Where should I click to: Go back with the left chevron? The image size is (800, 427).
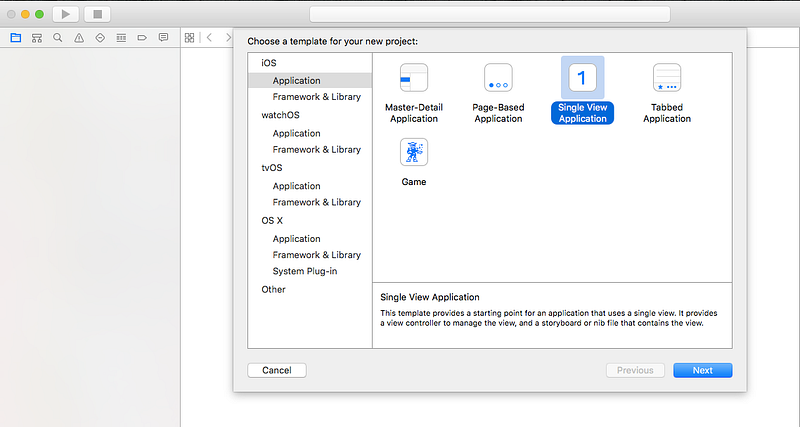pos(209,37)
